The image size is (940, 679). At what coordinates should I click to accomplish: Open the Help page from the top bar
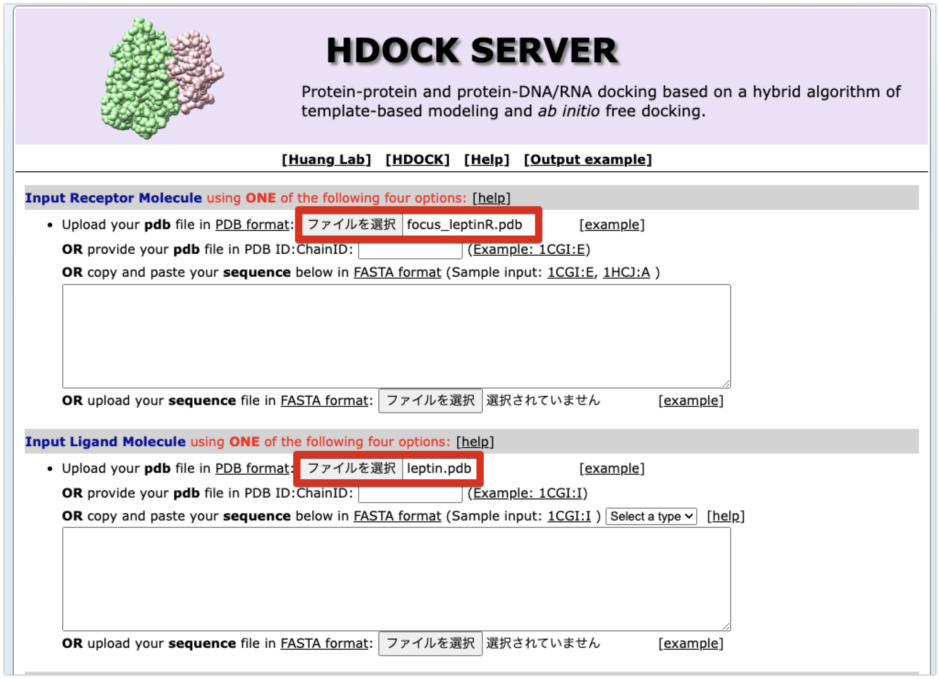click(x=487, y=158)
